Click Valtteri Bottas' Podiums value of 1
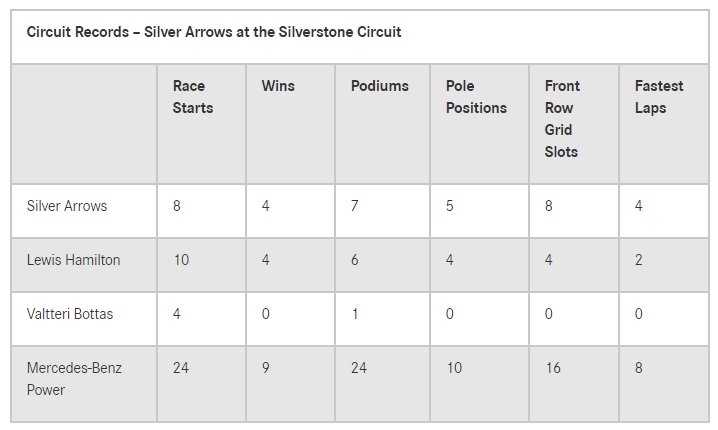 [x=355, y=314]
